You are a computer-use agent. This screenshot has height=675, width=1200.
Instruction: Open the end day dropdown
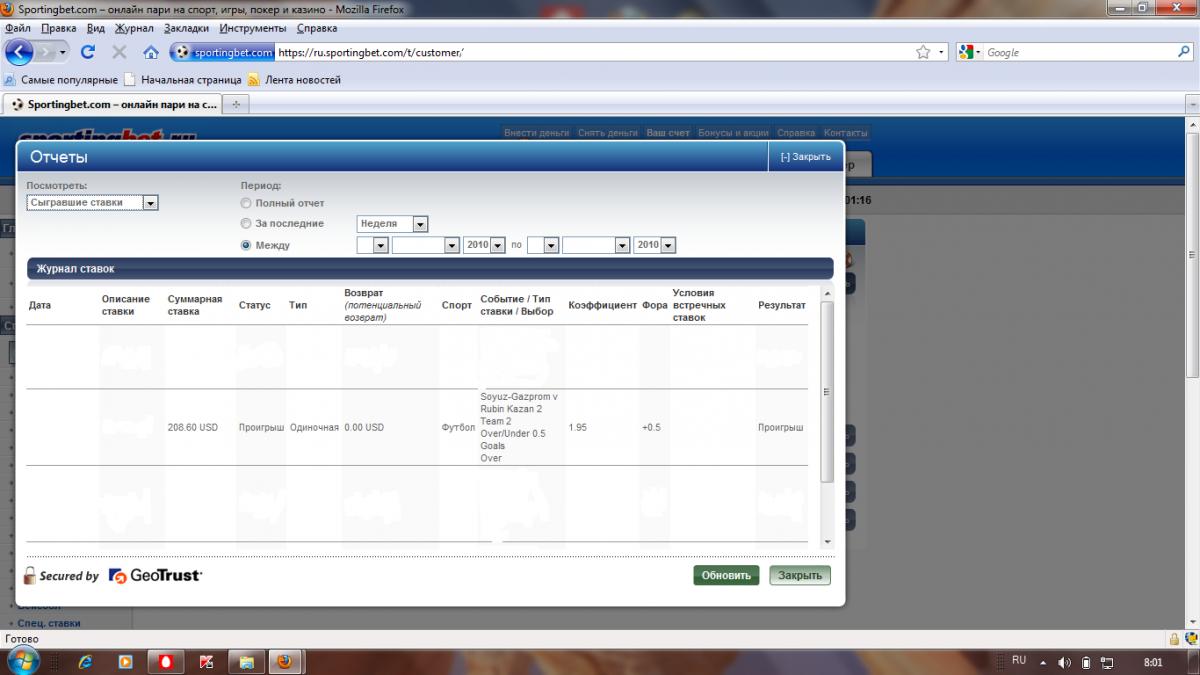(543, 245)
